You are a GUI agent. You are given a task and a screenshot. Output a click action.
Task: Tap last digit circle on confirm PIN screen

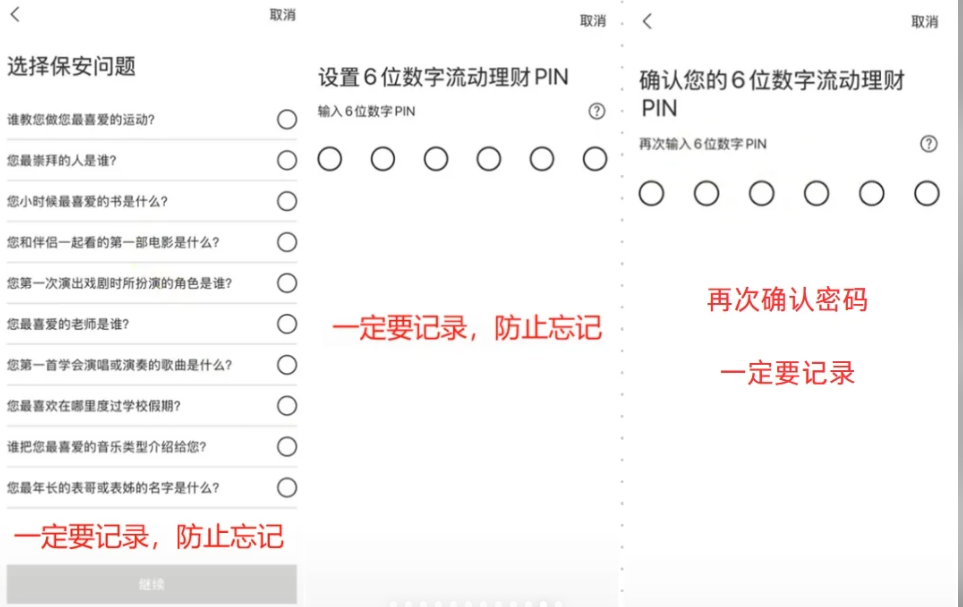pos(926,194)
